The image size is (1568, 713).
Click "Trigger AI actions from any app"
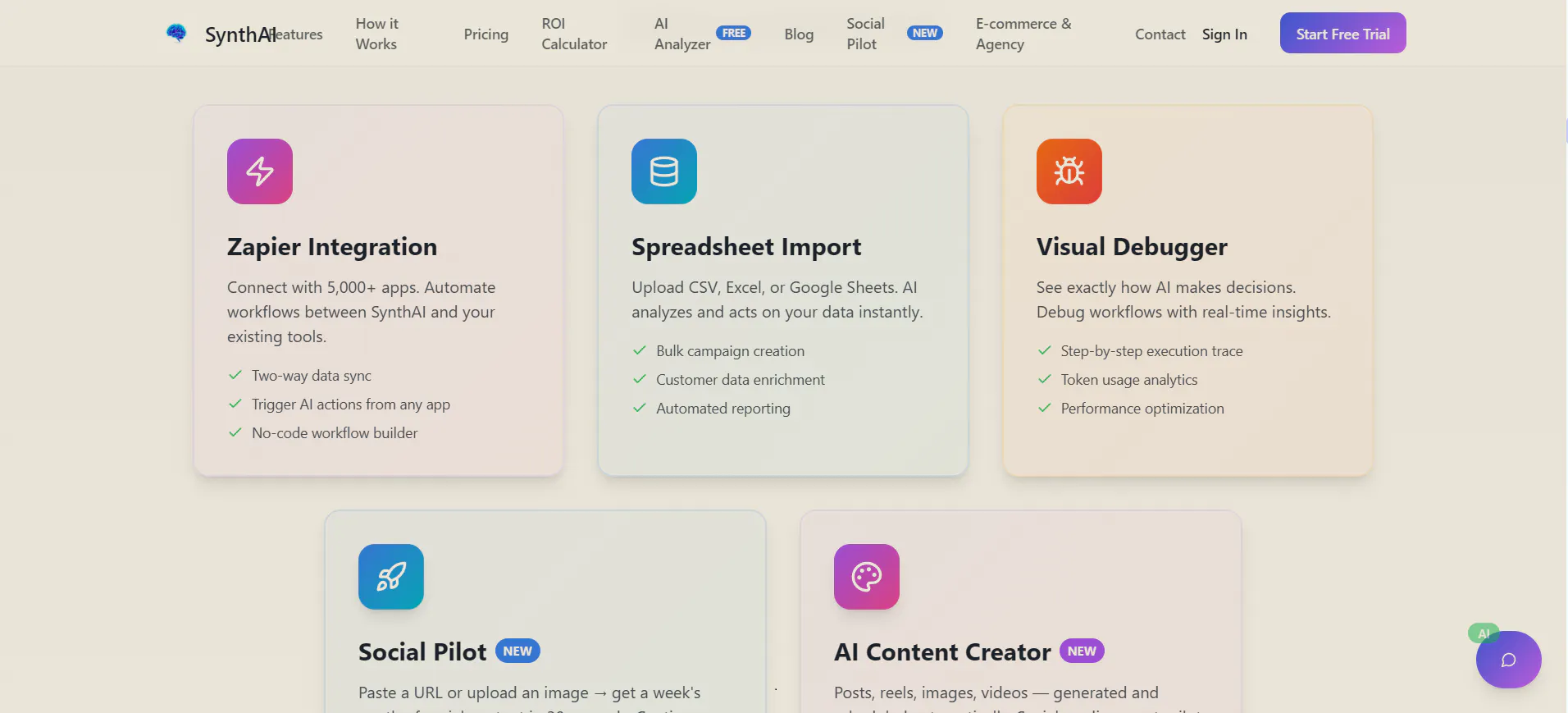(351, 404)
